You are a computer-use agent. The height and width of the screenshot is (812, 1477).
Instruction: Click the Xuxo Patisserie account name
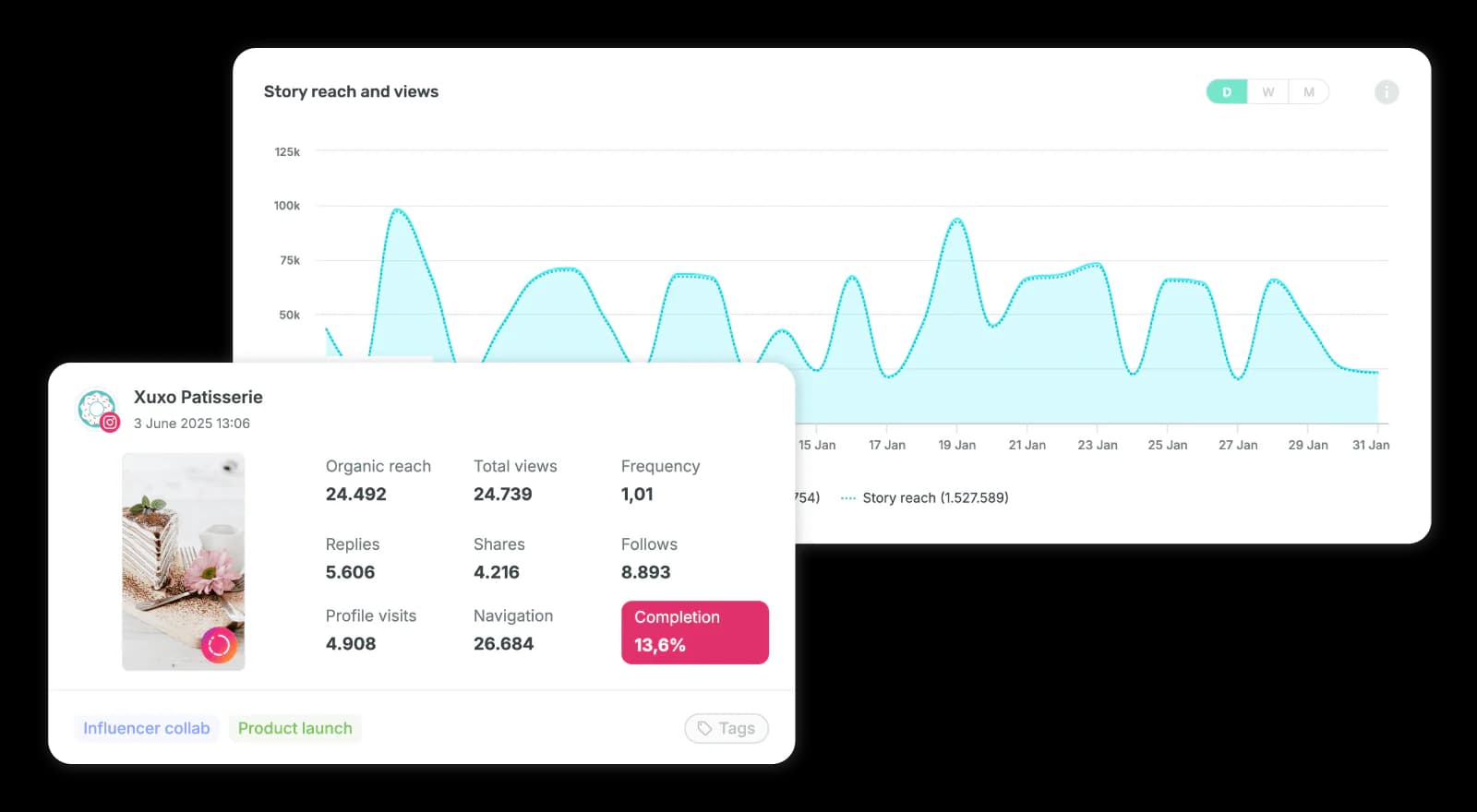tap(198, 397)
